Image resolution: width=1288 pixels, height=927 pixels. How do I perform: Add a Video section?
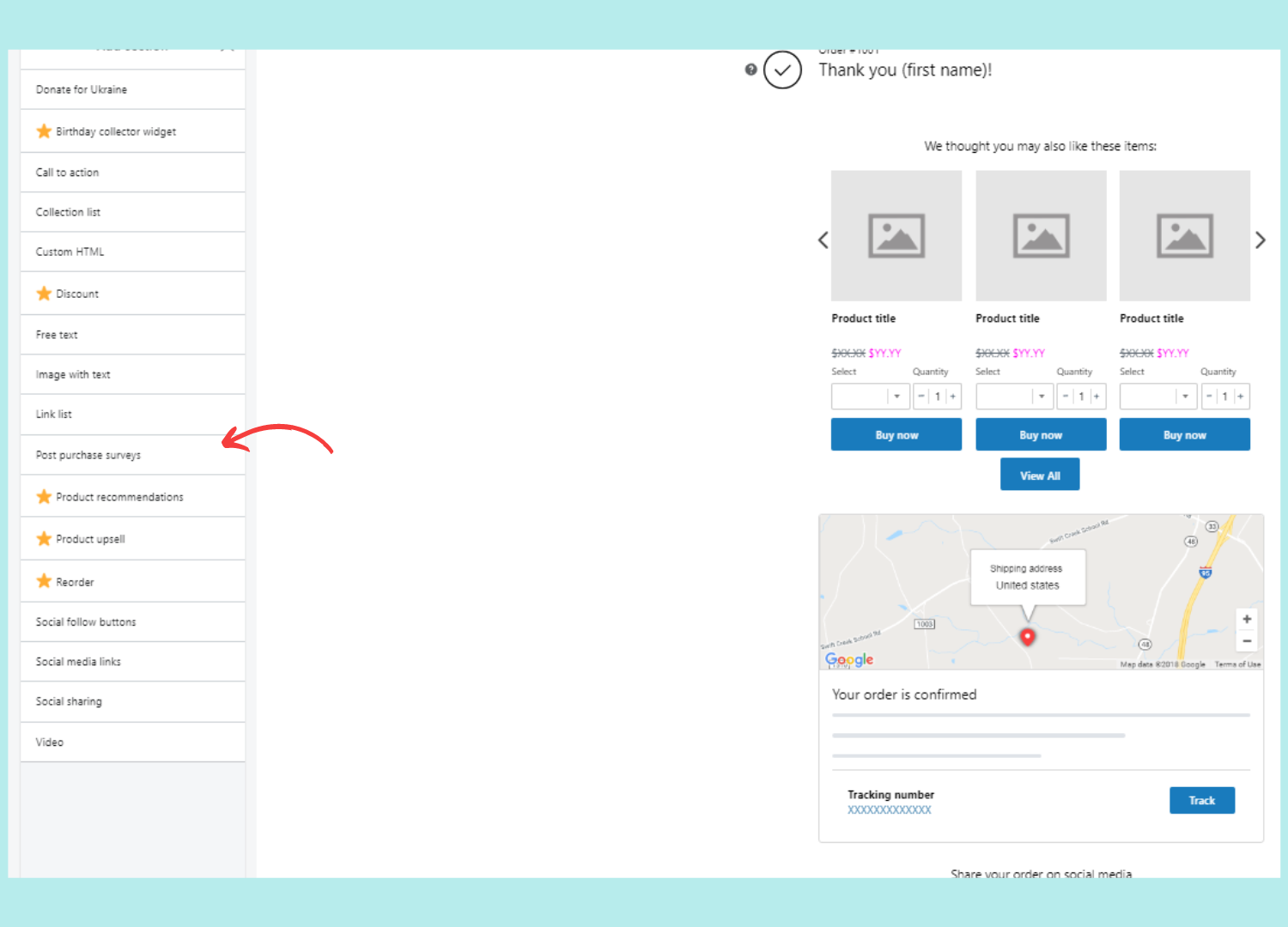pos(132,742)
